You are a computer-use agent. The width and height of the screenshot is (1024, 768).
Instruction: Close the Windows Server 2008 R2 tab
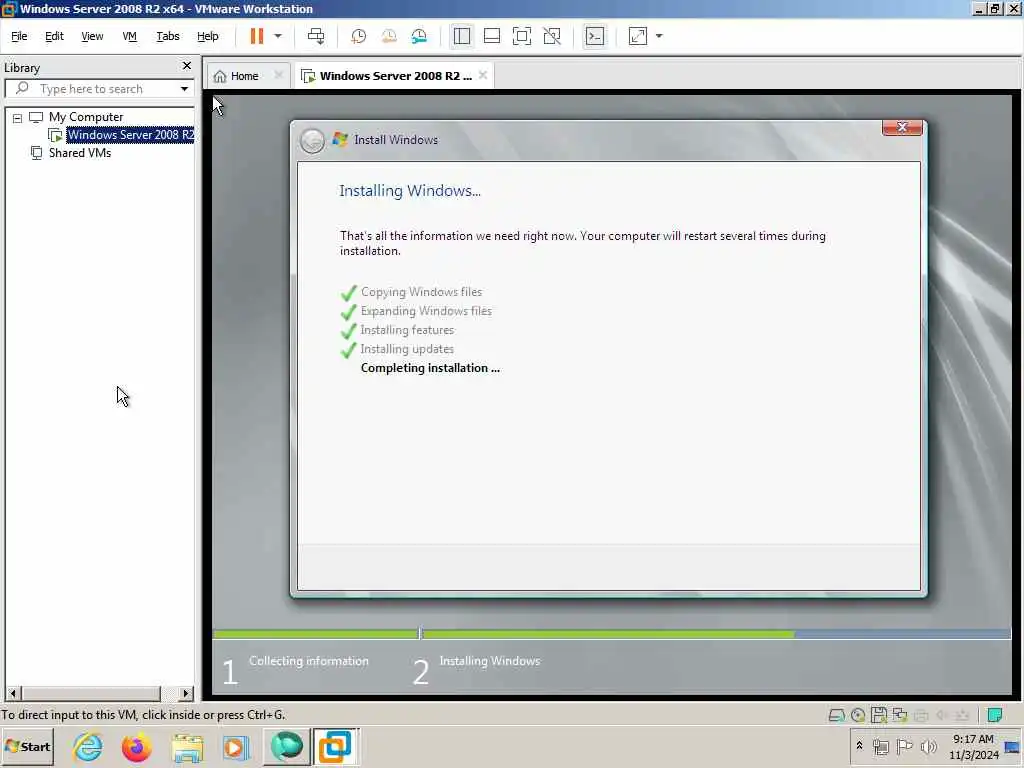tap(483, 75)
